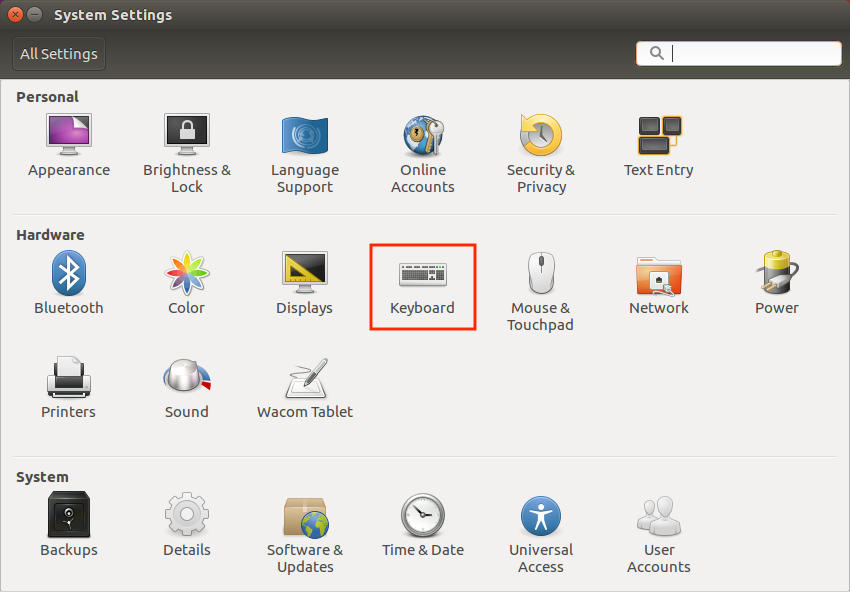
Task: Click the magnifier icon in search box
Action: 656,53
